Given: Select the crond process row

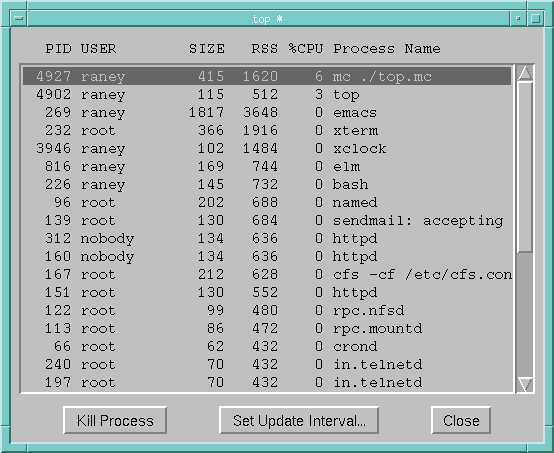Looking at the screenshot, I should pos(267,346).
